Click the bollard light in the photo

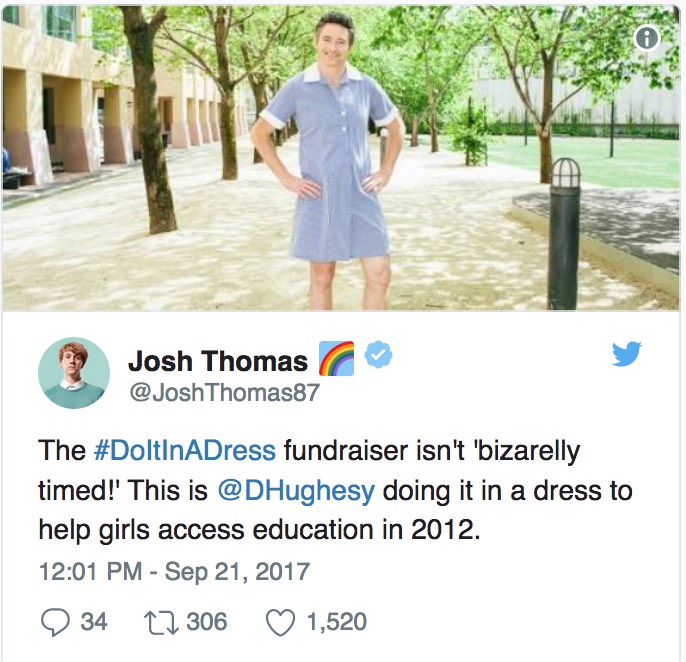[564, 234]
